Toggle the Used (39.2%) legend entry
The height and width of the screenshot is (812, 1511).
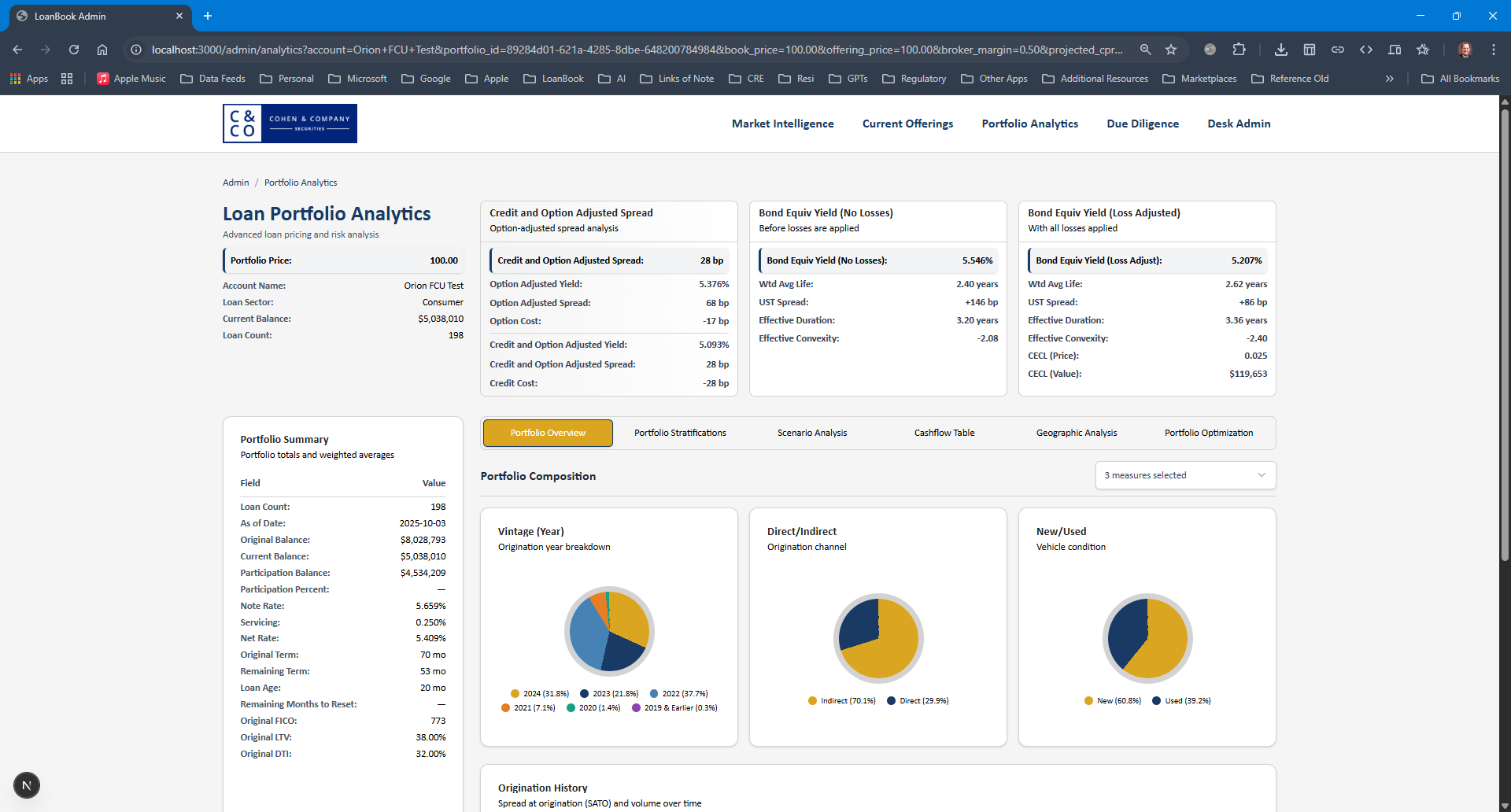[1181, 700]
